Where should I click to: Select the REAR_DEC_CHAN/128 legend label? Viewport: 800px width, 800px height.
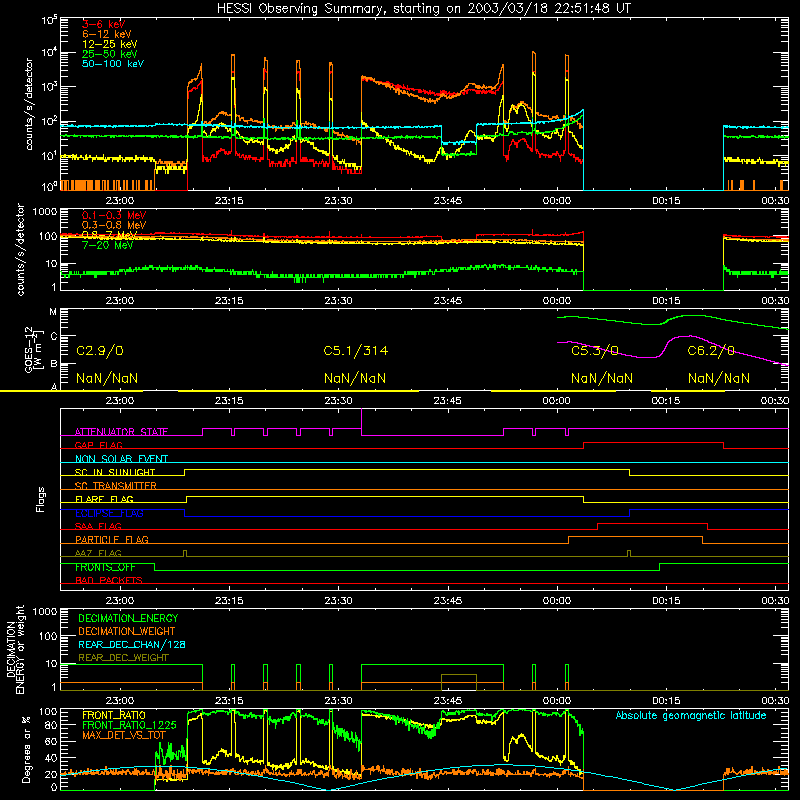pyautogui.click(x=132, y=644)
